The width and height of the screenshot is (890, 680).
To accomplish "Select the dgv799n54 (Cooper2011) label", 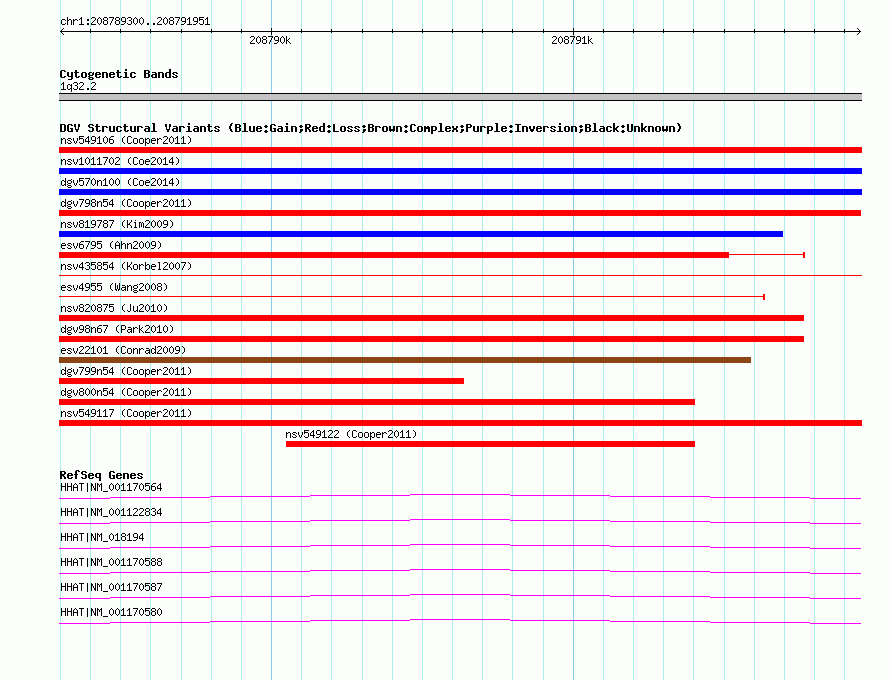I will [x=126, y=371].
